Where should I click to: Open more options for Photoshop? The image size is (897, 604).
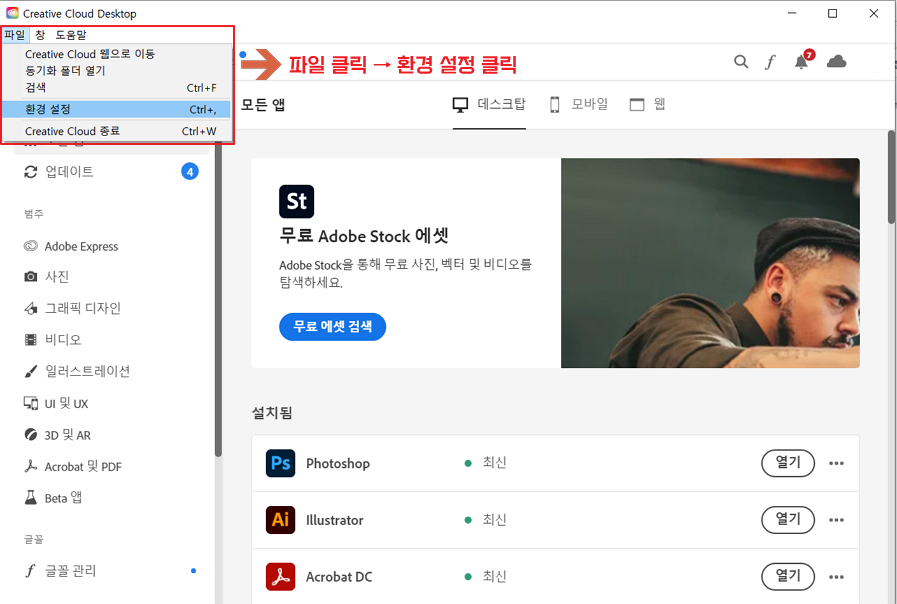pos(836,463)
